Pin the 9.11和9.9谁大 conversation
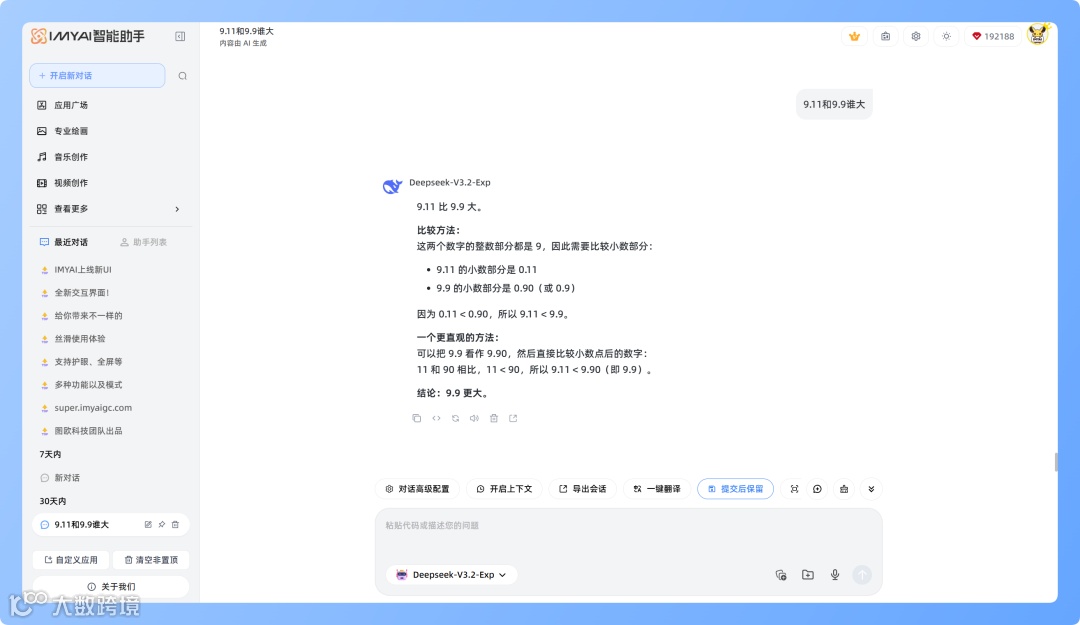This screenshot has width=1080, height=625. coord(162,524)
